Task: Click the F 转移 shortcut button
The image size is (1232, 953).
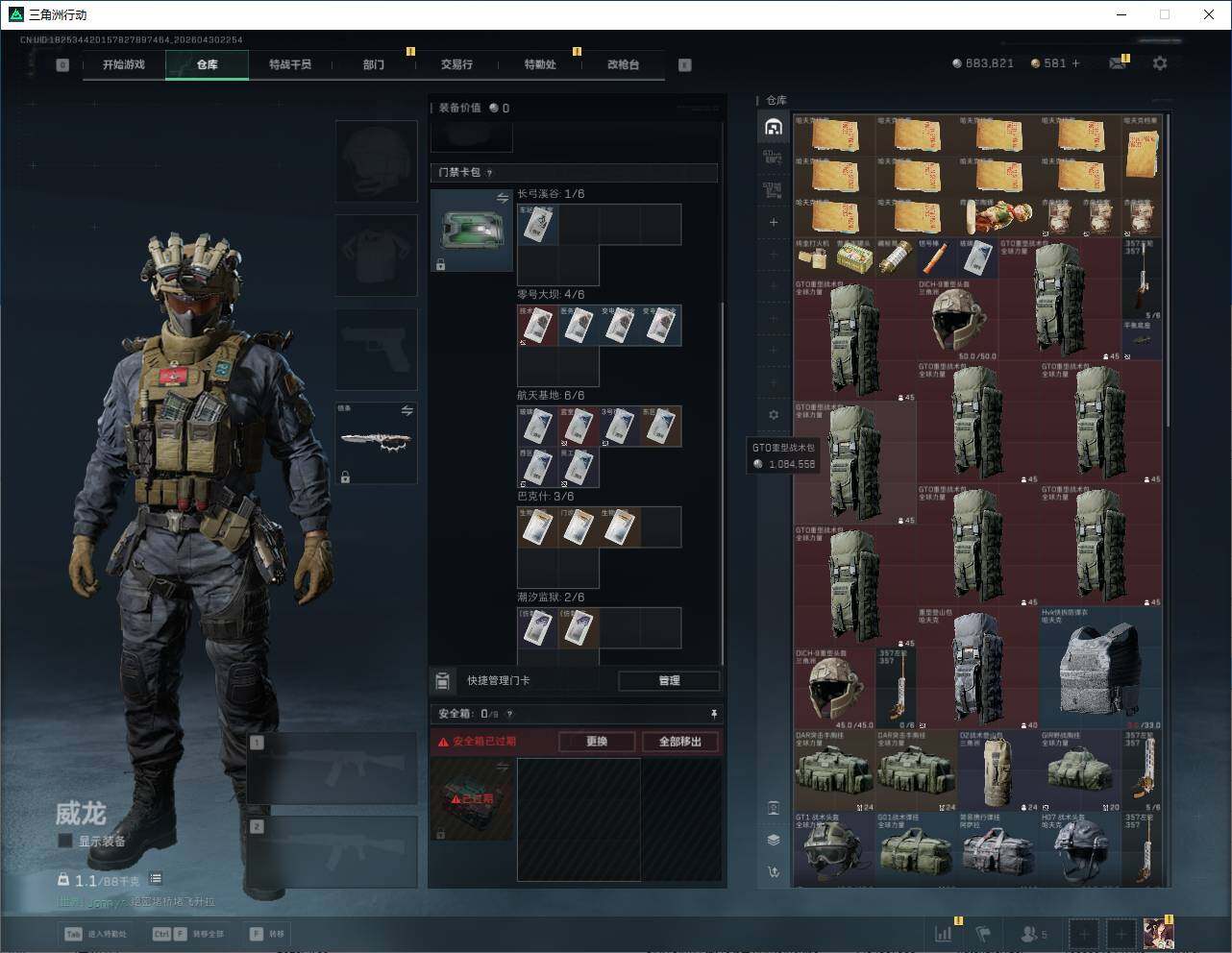Action: coord(267,934)
